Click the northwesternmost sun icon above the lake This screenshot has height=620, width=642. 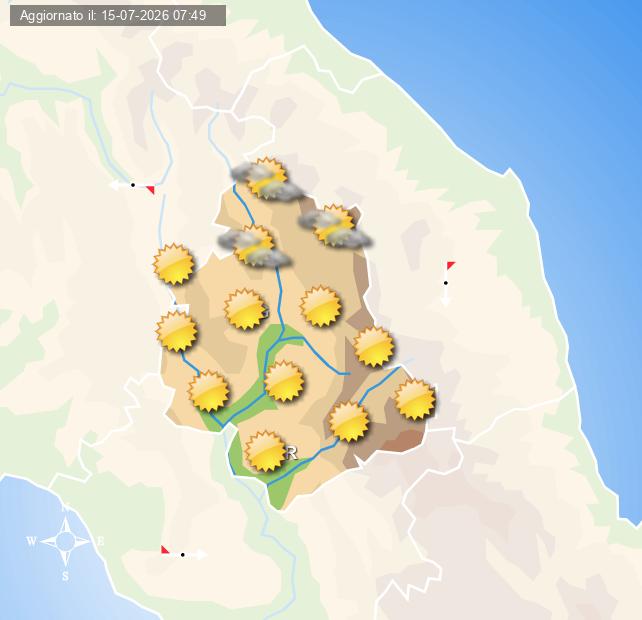click(x=173, y=264)
